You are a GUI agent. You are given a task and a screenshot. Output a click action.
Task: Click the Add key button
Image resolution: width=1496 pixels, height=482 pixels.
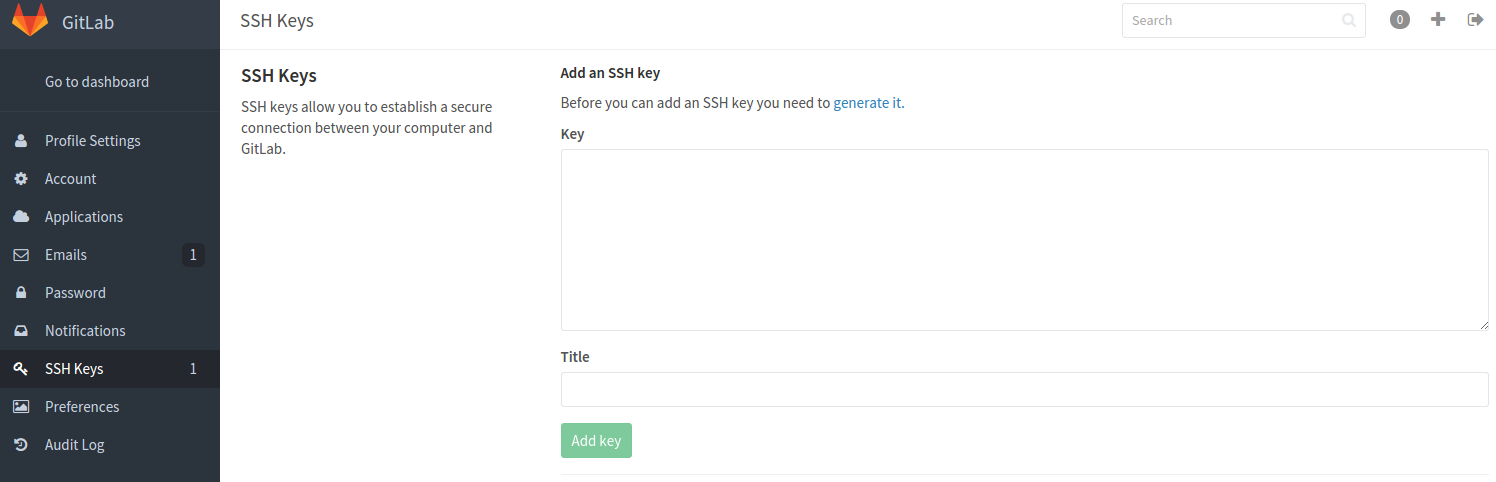596,441
